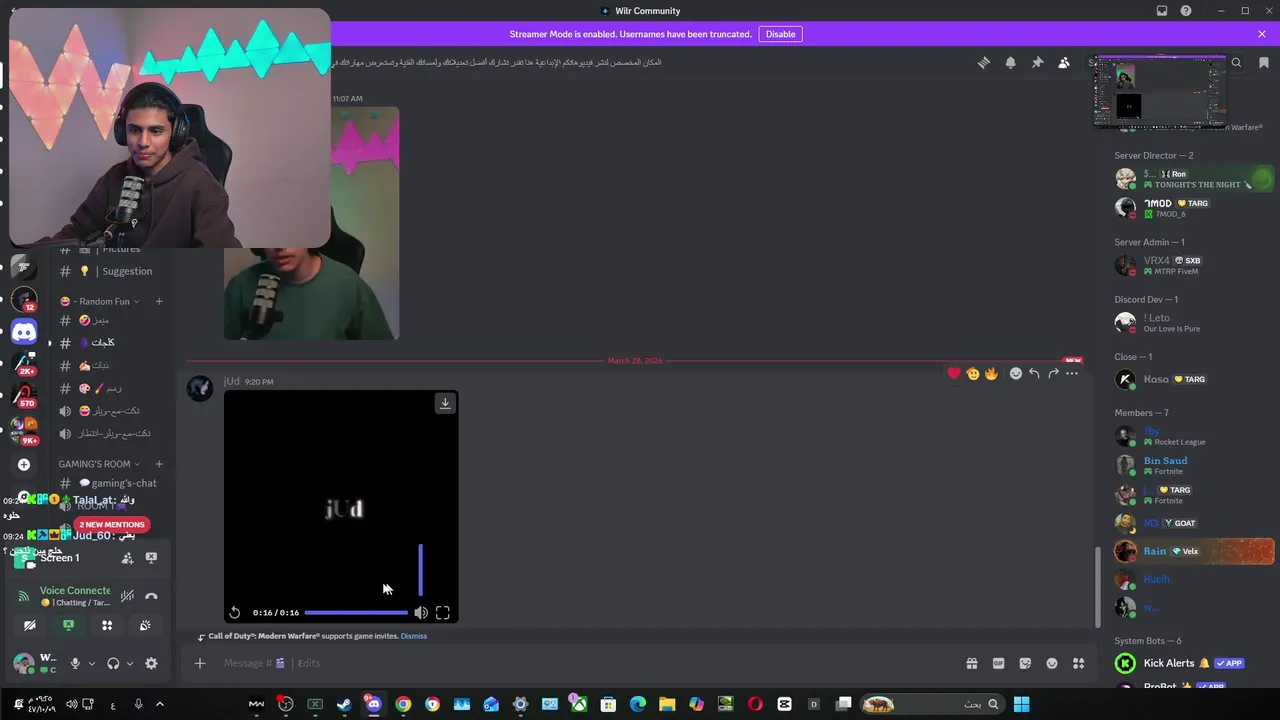
Task: Add a server with plus button
Action: (x=24, y=464)
